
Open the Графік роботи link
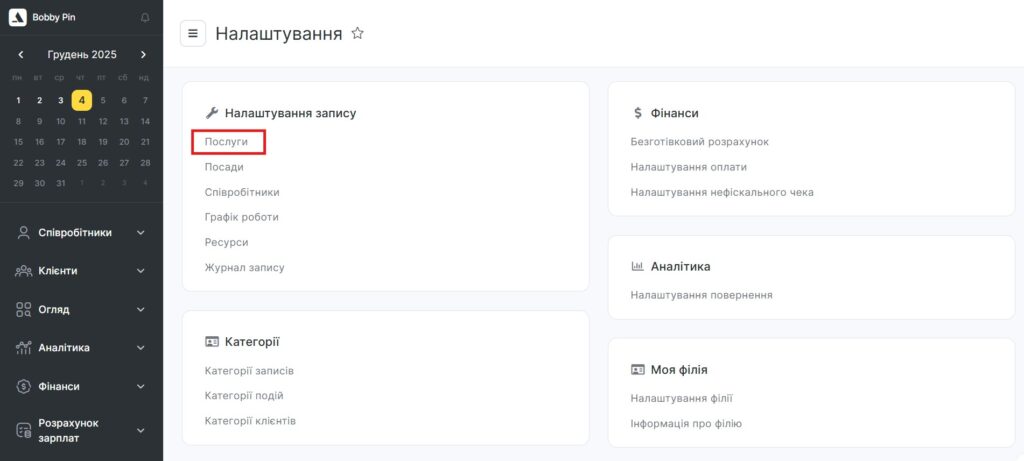(x=241, y=217)
